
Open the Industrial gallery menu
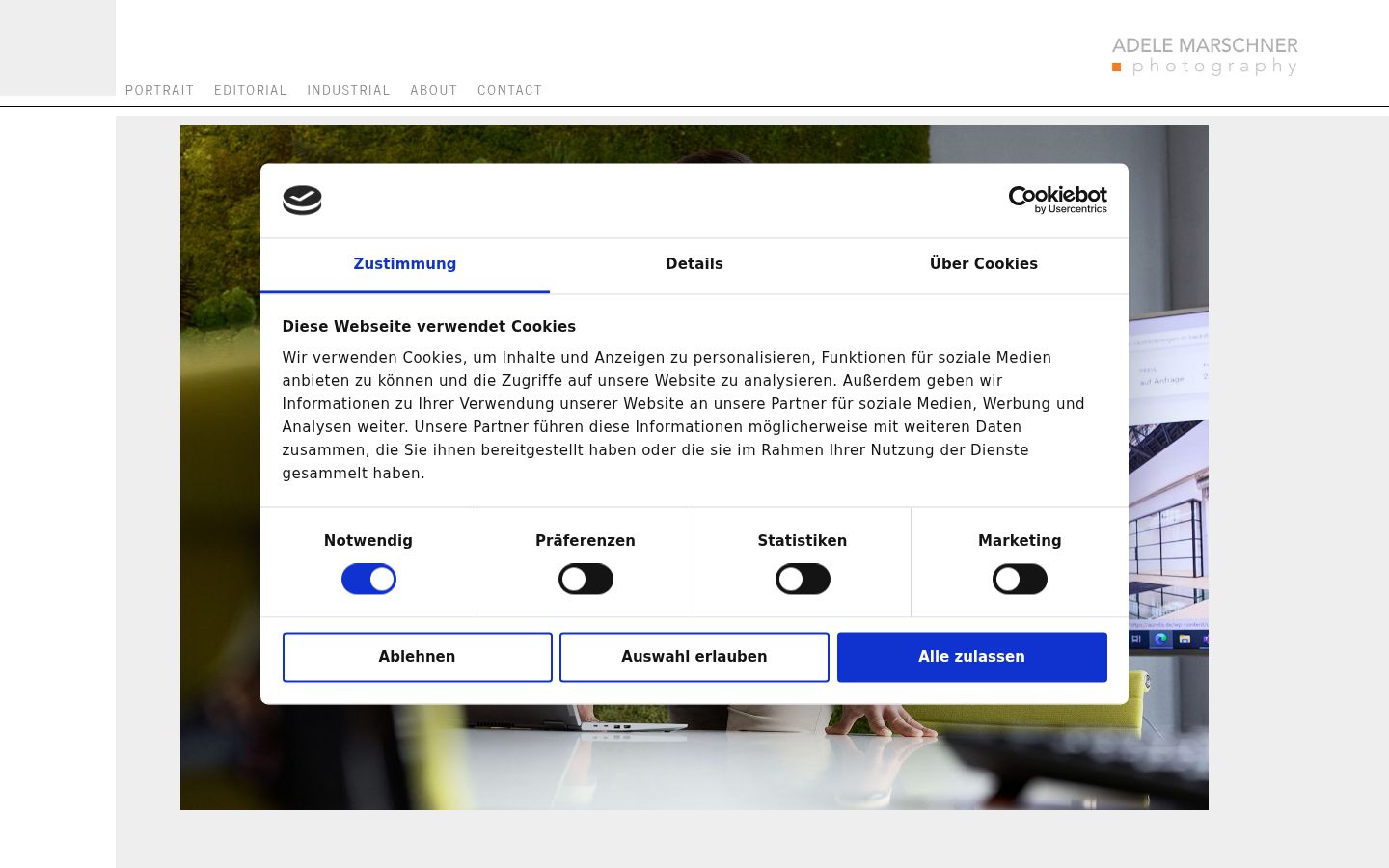pos(349,90)
